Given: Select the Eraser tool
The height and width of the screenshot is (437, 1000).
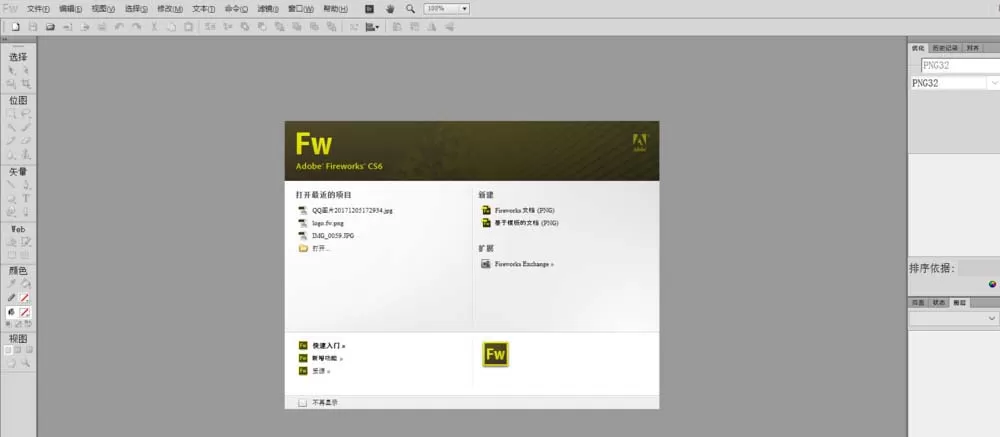Looking at the screenshot, I should [x=26, y=140].
